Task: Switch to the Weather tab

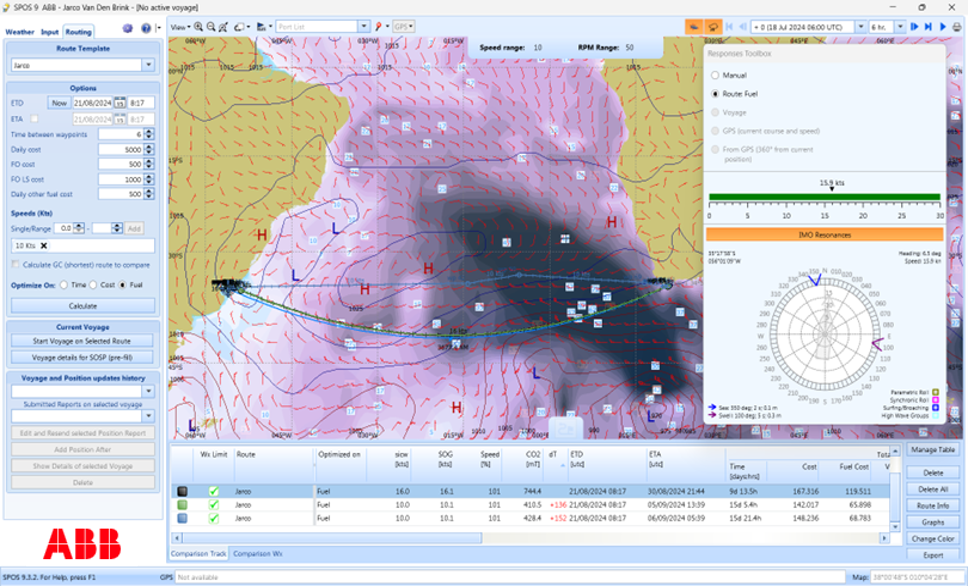Action: tap(20, 32)
